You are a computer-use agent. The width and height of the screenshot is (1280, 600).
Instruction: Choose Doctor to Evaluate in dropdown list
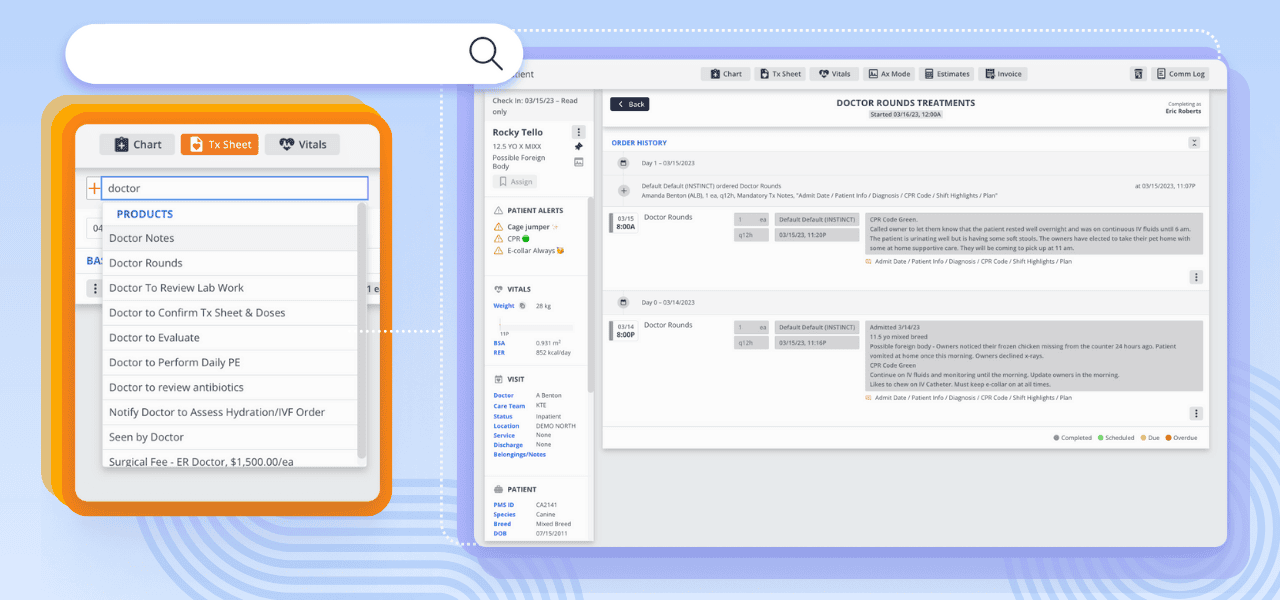(154, 338)
